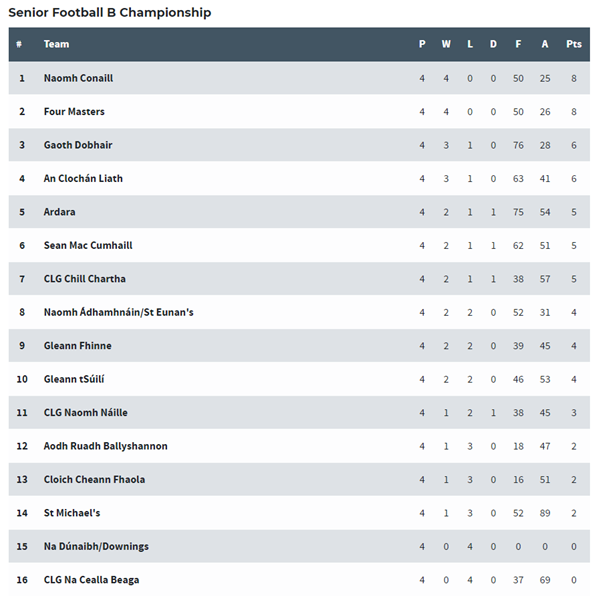The height and width of the screenshot is (600, 594).
Task: Click the Sean Mac Cumhaill team name
Action: pyautogui.click(x=88, y=245)
